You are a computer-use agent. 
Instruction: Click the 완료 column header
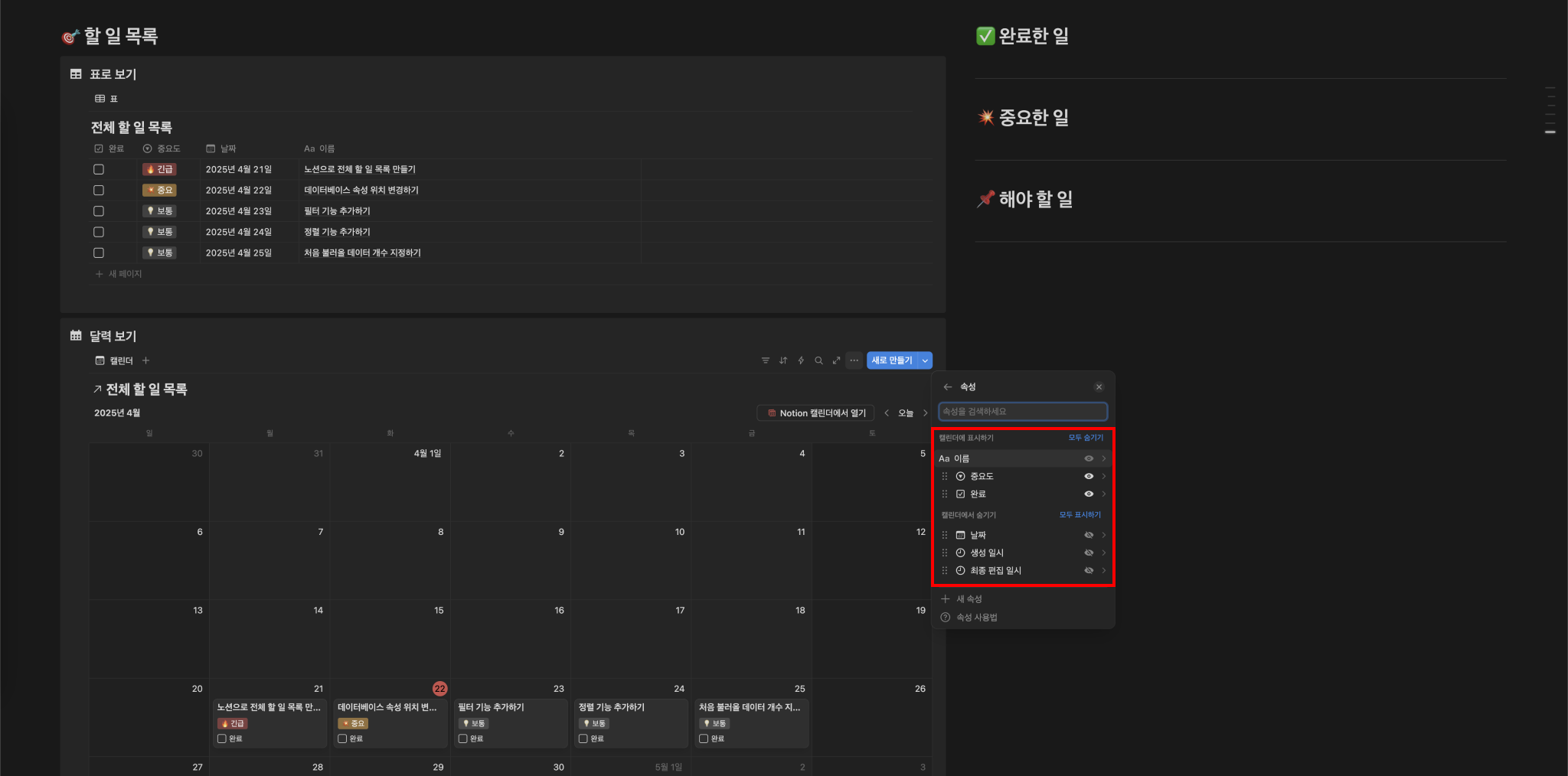pyautogui.click(x=109, y=148)
